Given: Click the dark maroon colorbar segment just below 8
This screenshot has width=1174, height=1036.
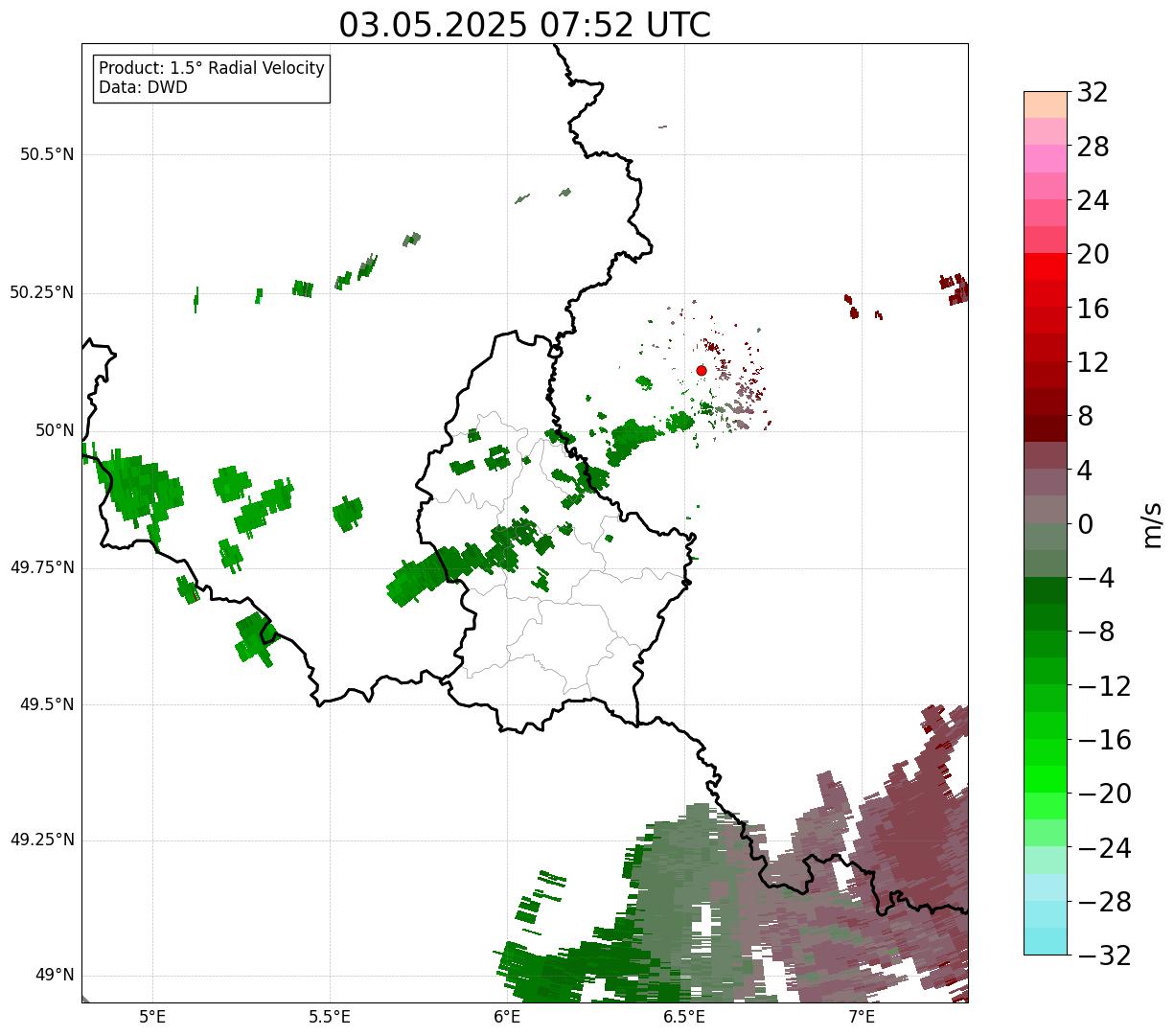Looking at the screenshot, I should (1046, 428).
